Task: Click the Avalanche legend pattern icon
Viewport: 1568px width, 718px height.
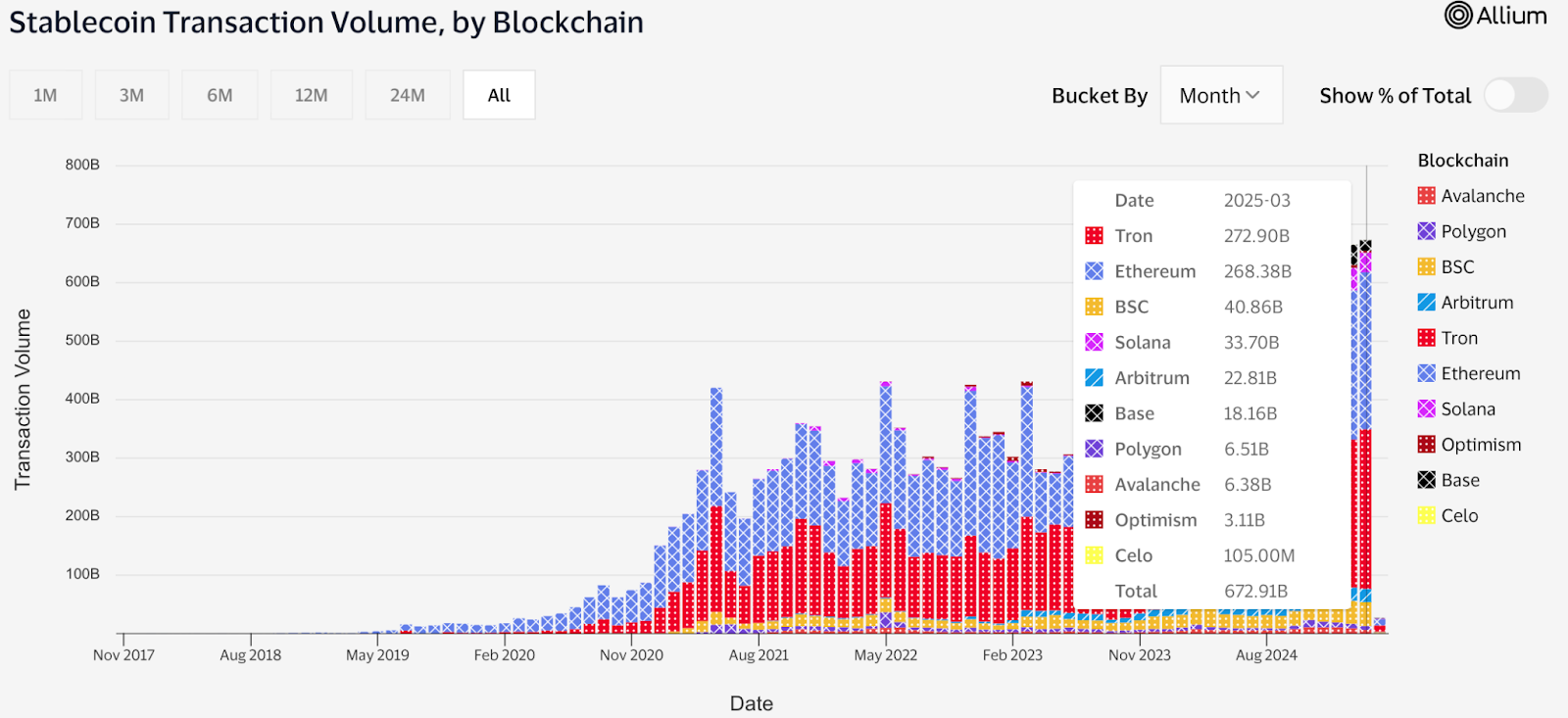Action: [x=1427, y=196]
